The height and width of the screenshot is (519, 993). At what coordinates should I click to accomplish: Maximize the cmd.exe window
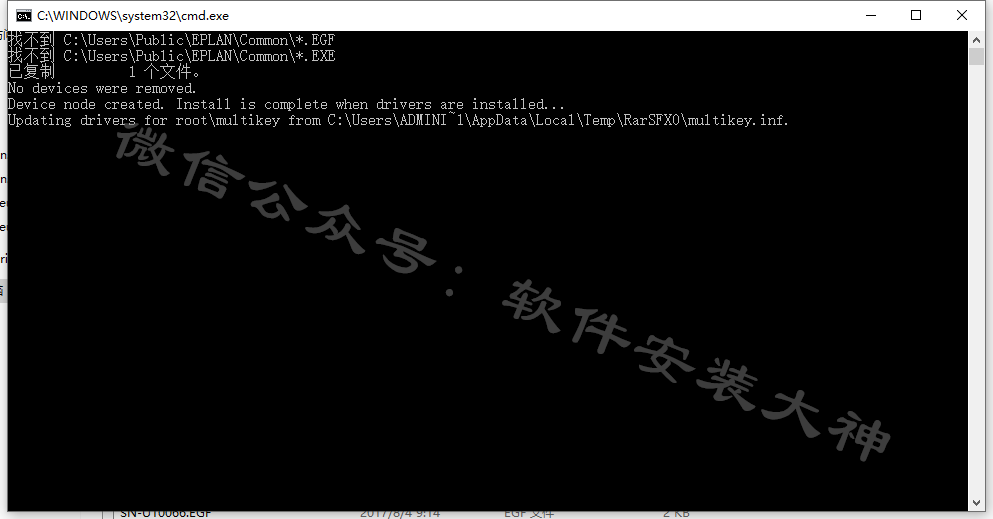[916, 15]
